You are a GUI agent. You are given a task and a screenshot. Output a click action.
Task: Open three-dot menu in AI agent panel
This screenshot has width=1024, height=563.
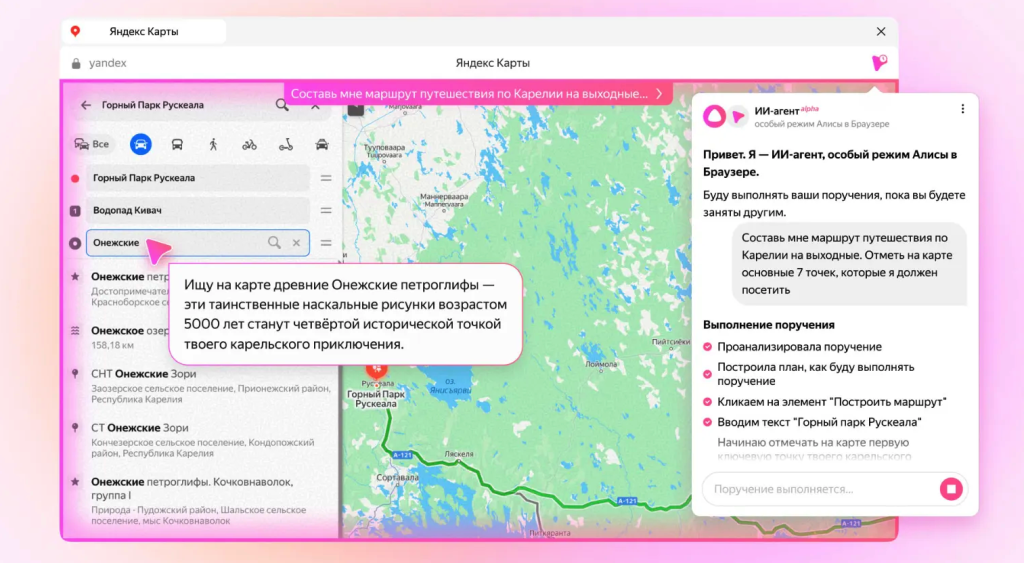pos(962,109)
